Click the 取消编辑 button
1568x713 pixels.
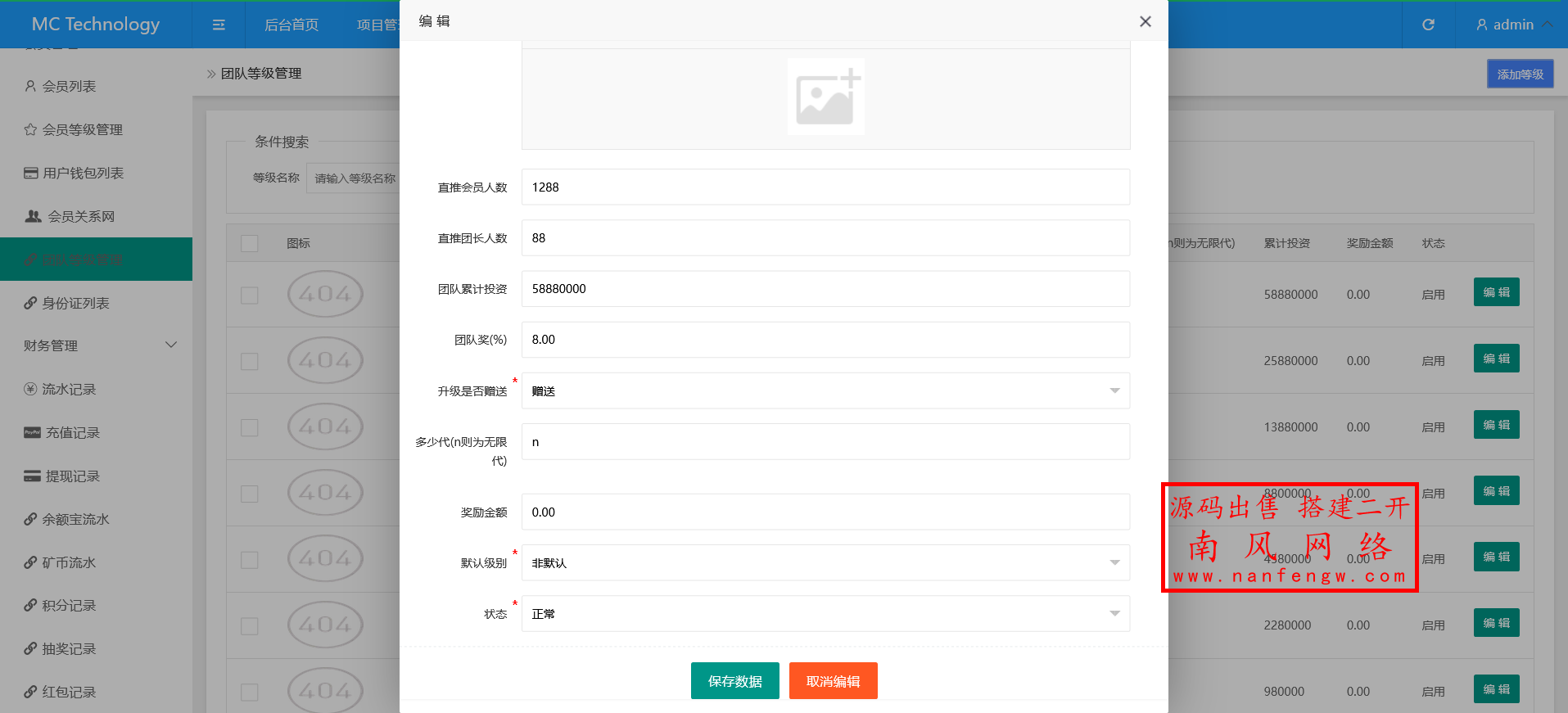point(833,681)
